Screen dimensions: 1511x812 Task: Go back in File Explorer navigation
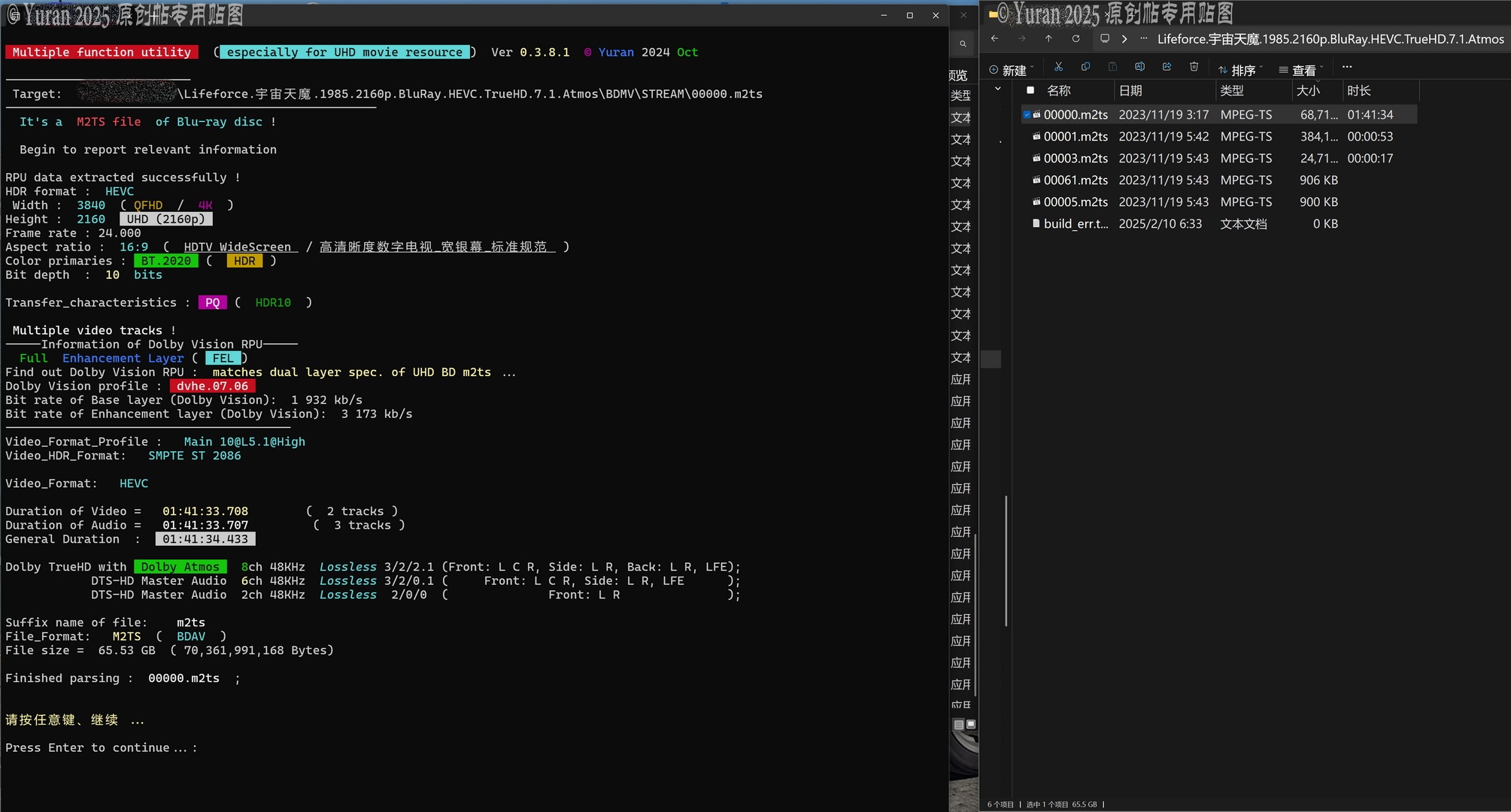click(x=994, y=38)
